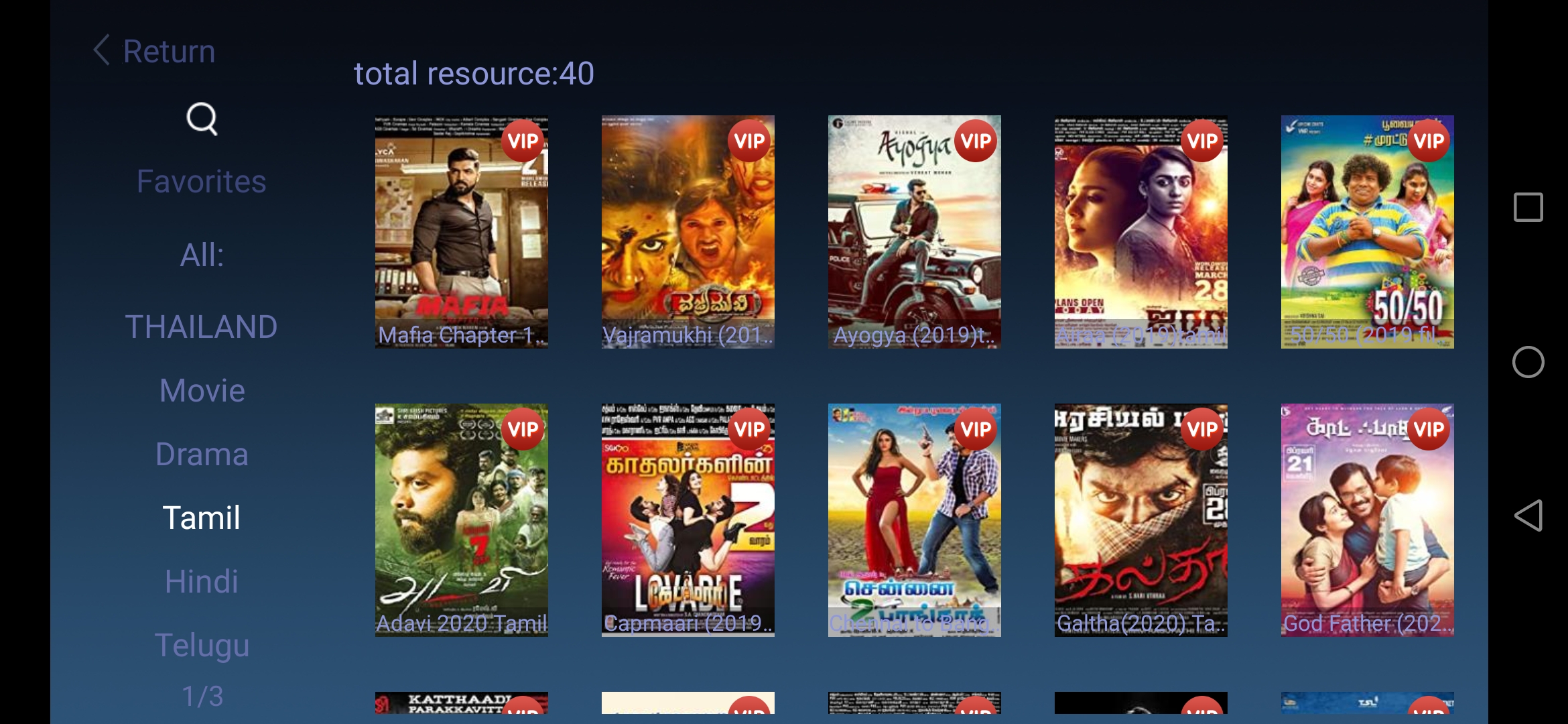Select the Tamil category
The height and width of the screenshot is (724, 1568).
tap(202, 518)
